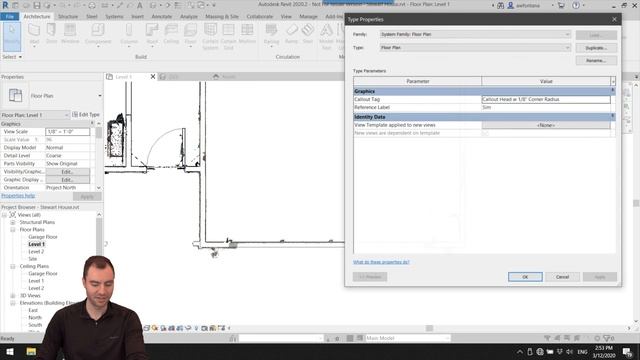
Task: Open the Massing & Site ribbon tab
Action: point(222,16)
